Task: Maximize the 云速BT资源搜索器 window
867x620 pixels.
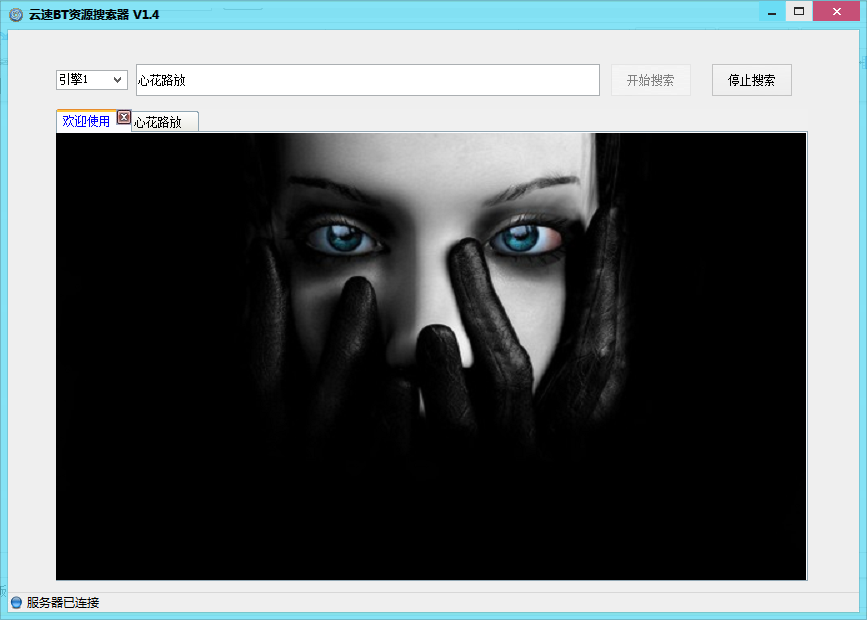Action: pyautogui.click(x=799, y=12)
